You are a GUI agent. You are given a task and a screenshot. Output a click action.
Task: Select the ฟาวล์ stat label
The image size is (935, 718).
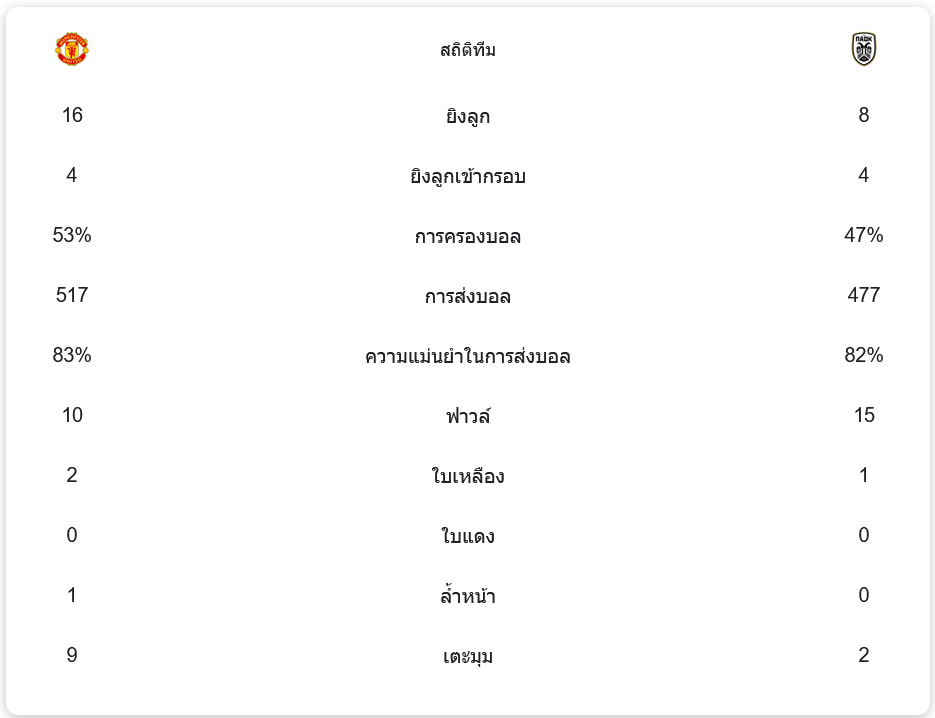(x=468, y=416)
